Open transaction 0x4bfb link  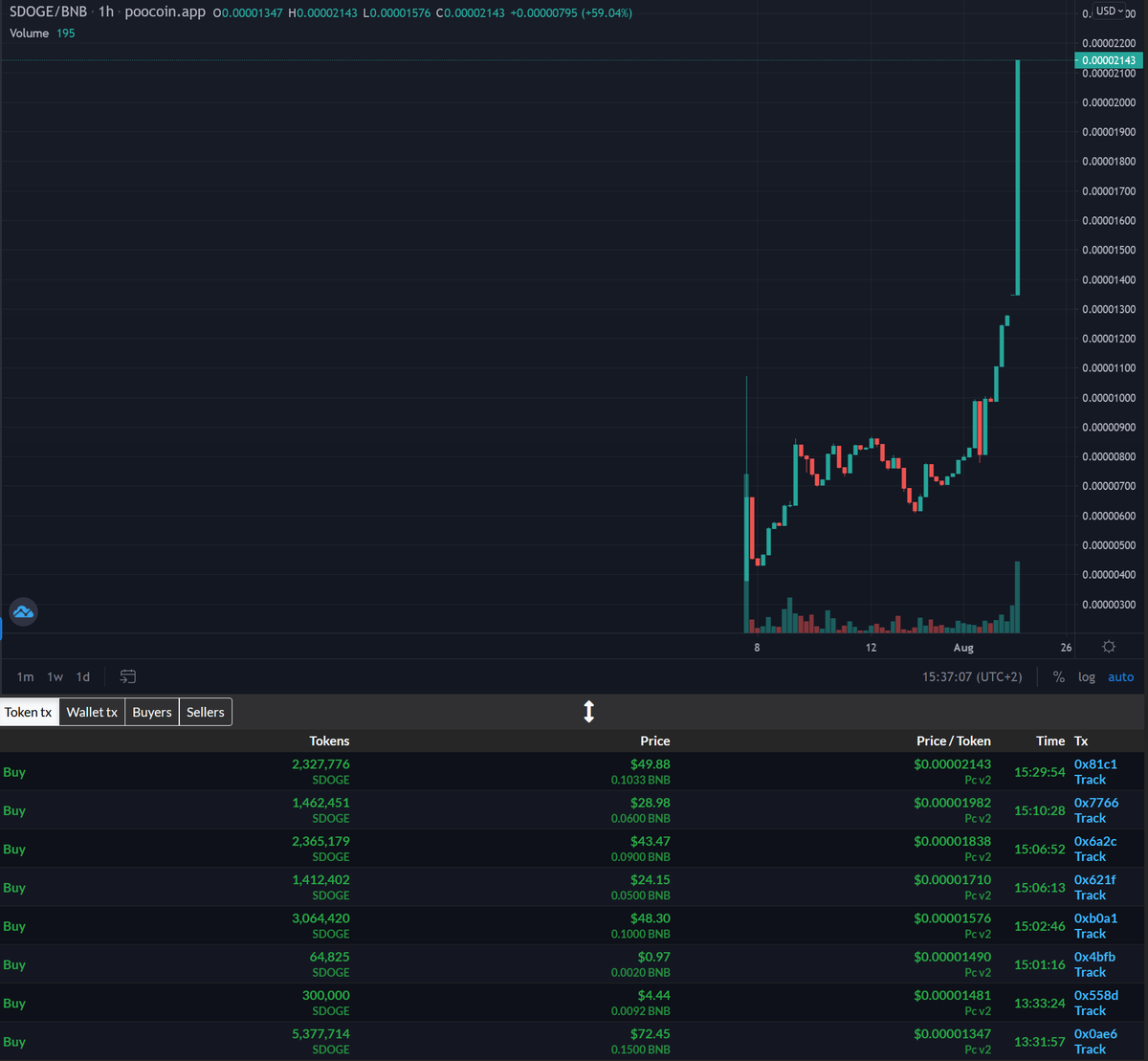tap(1094, 956)
